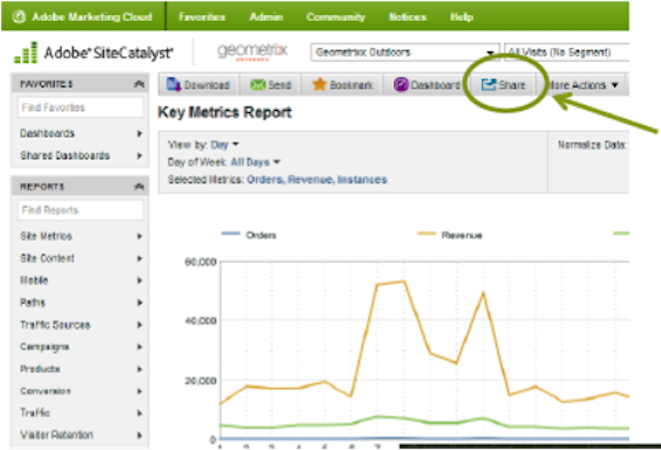Open the Instances metric link
This screenshot has width=661, height=450.
click(362, 180)
